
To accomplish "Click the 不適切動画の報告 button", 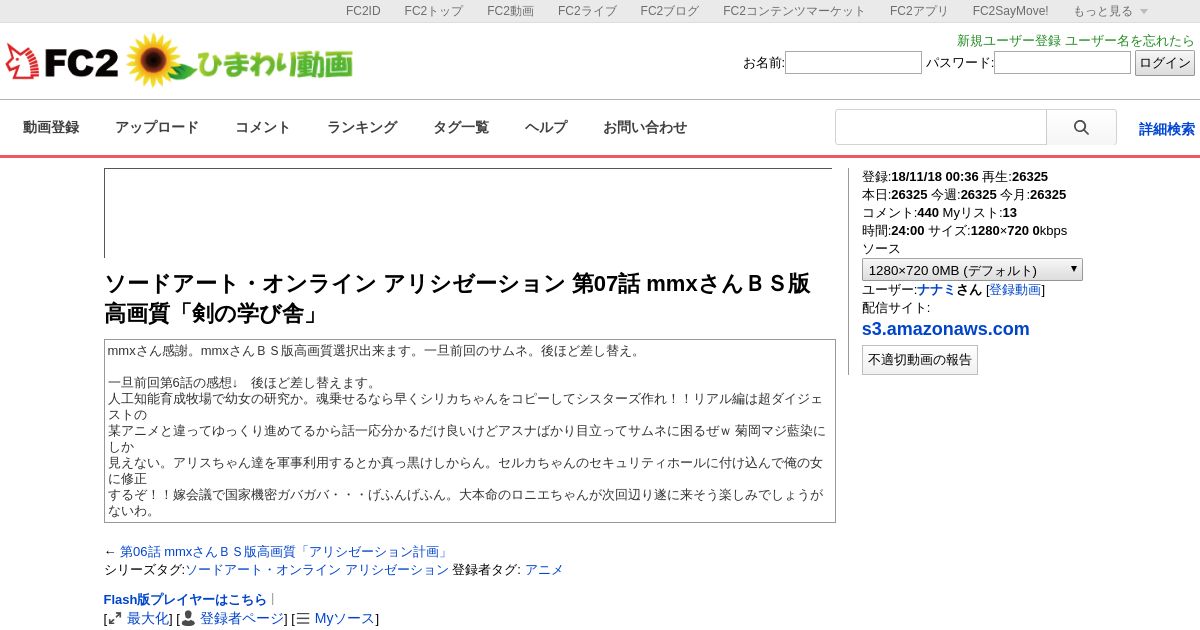I will [x=920, y=360].
